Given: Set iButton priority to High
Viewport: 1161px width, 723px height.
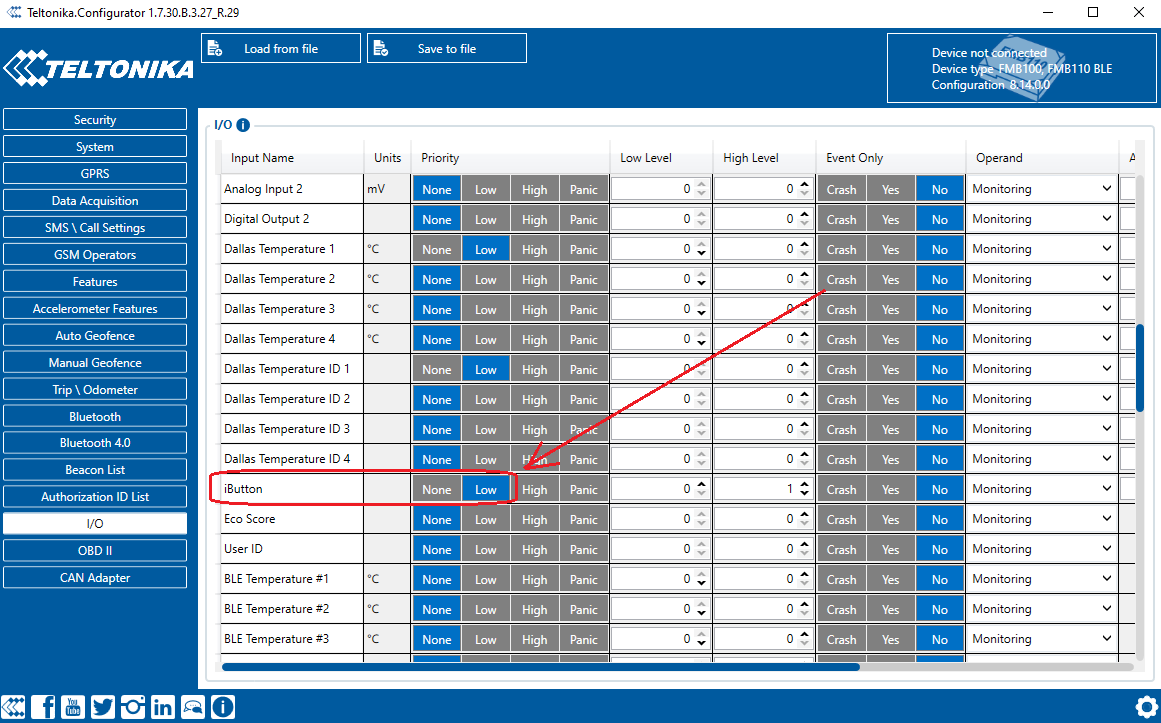Looking at the screenshot, I should 535,490.
